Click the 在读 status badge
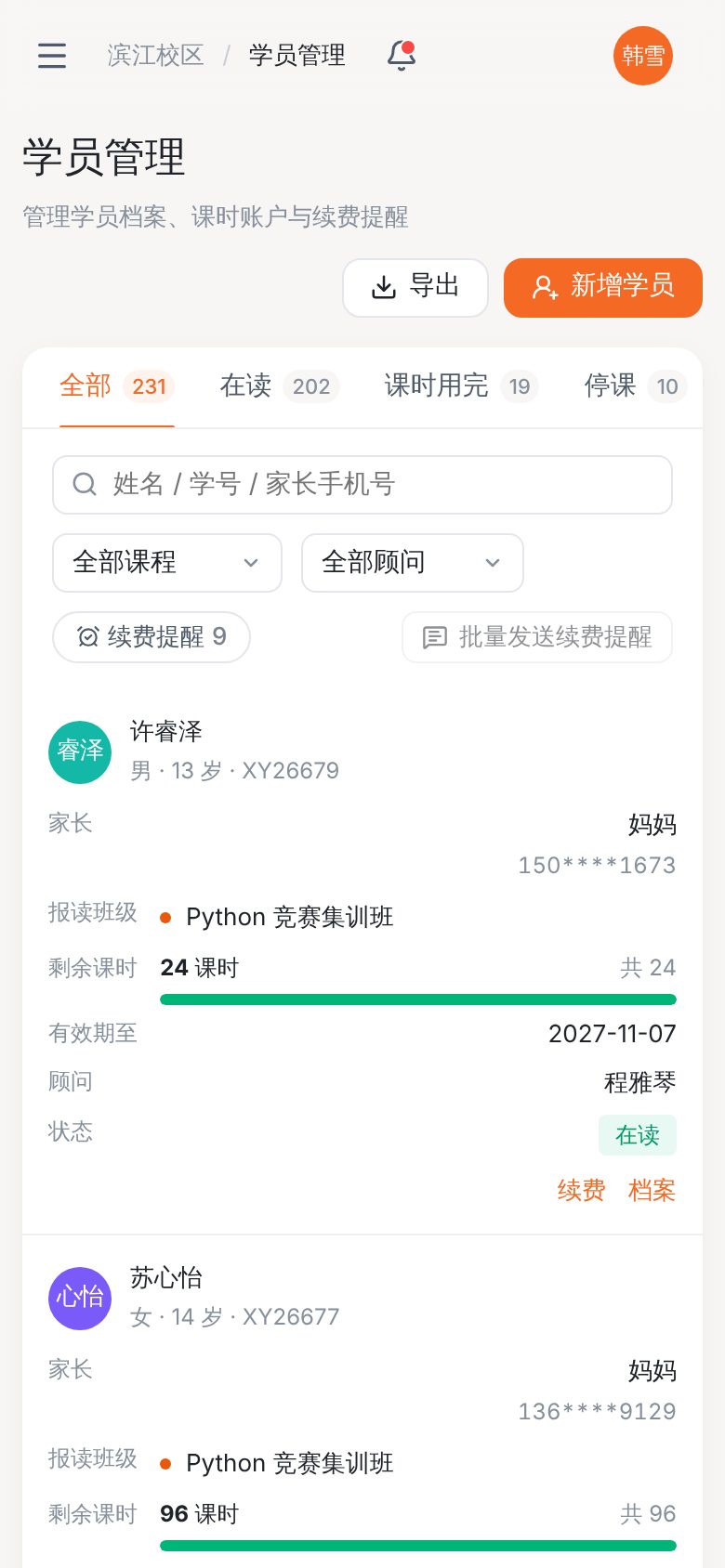725x1568 pixels. [x=638, y=1135]
